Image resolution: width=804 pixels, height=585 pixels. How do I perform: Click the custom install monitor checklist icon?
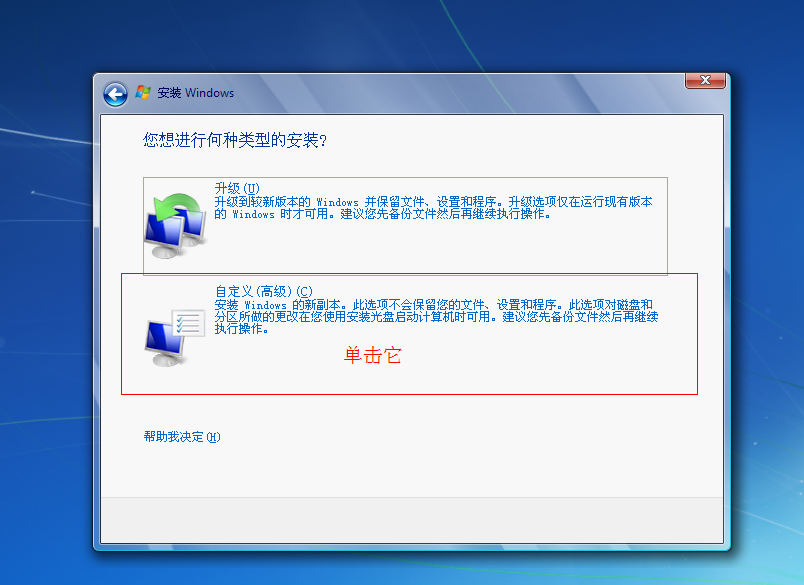coord(175,337)
